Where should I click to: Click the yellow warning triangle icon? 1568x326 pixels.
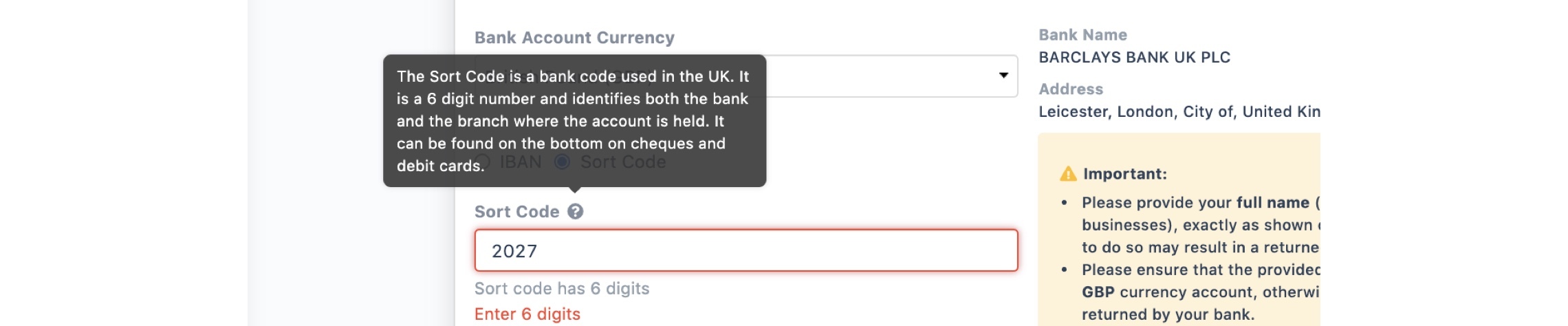(x=1068, y=174)
